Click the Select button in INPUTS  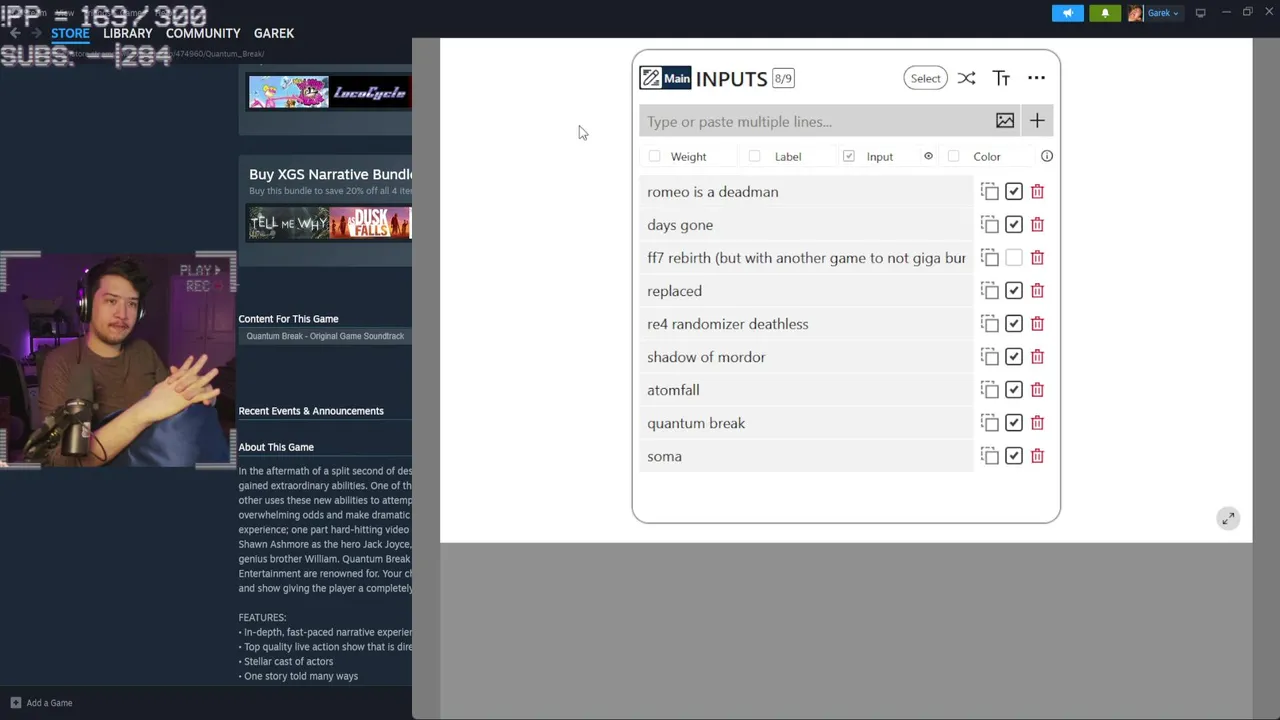click(x=925, y=78)
